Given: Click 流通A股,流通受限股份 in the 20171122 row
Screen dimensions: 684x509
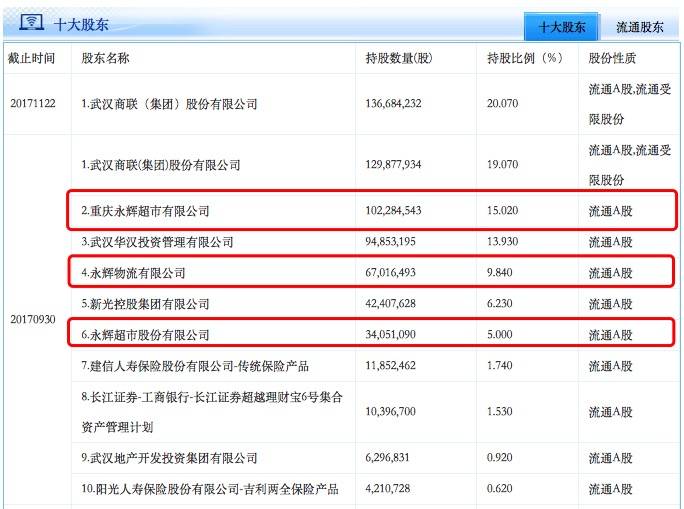Looking at the screenshot, I should click(x=629, y=104).
